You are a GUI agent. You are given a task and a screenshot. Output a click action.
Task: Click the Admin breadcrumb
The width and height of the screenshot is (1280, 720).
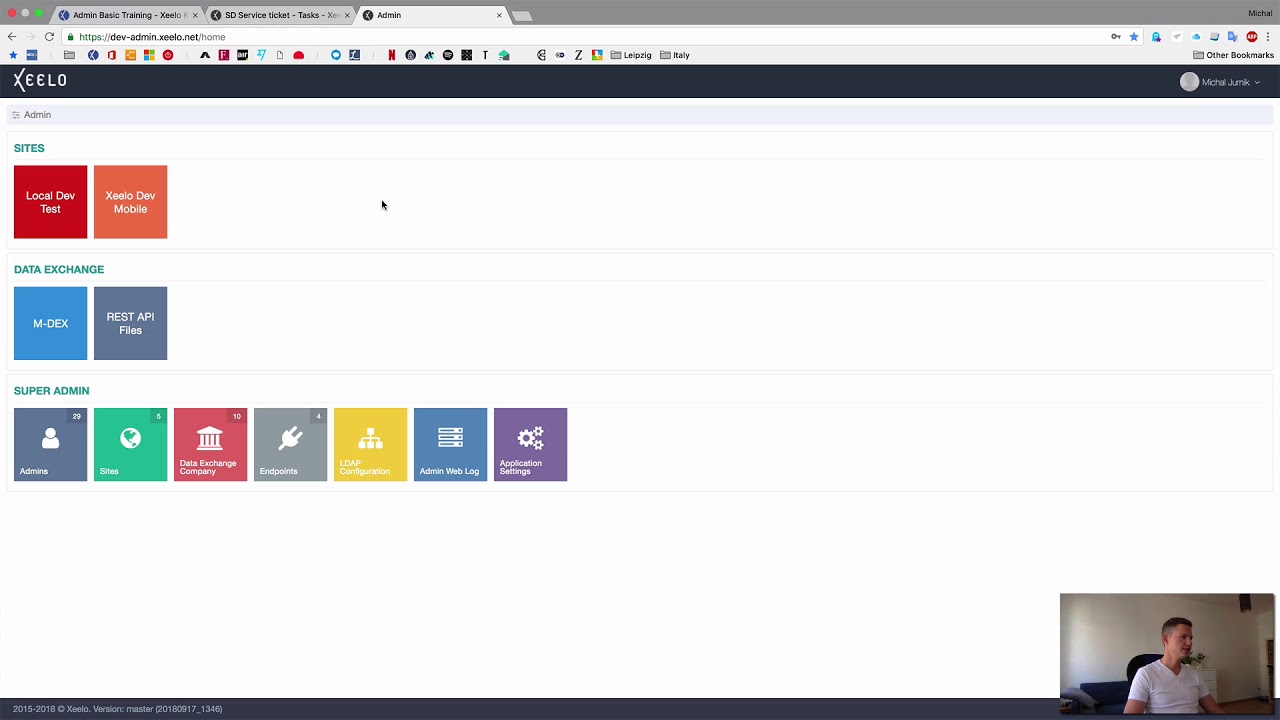[x=37, y=115]
